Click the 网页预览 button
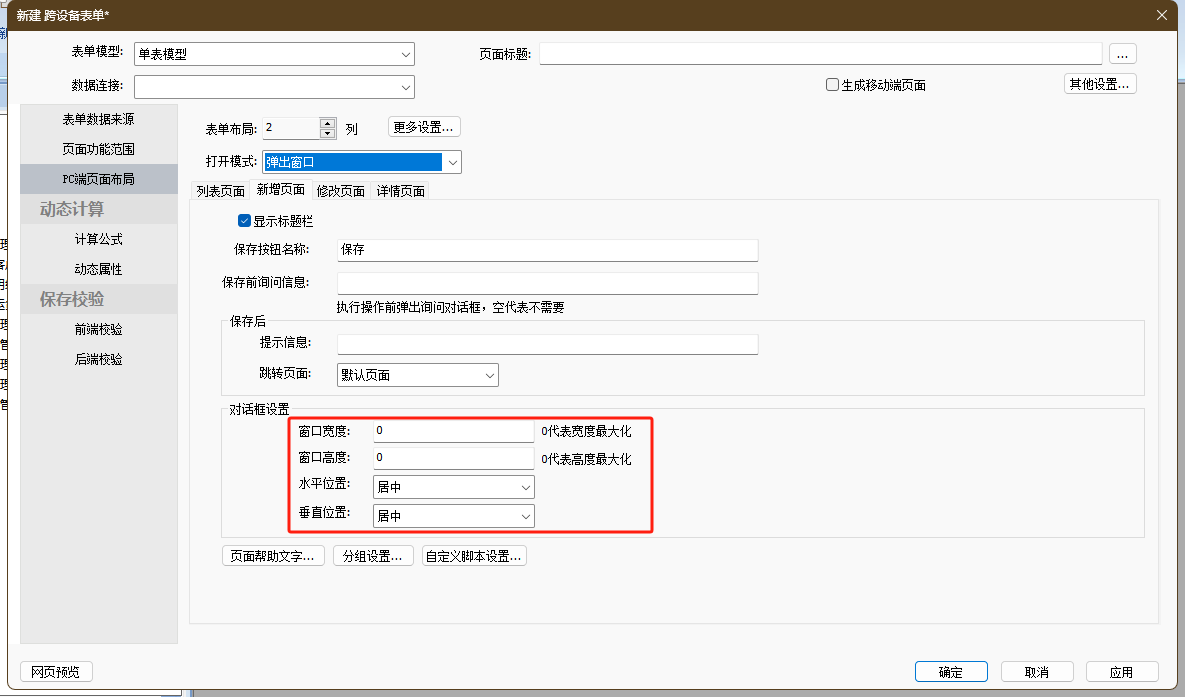This screenshot has width=1185, height=697. pos(56,671)
